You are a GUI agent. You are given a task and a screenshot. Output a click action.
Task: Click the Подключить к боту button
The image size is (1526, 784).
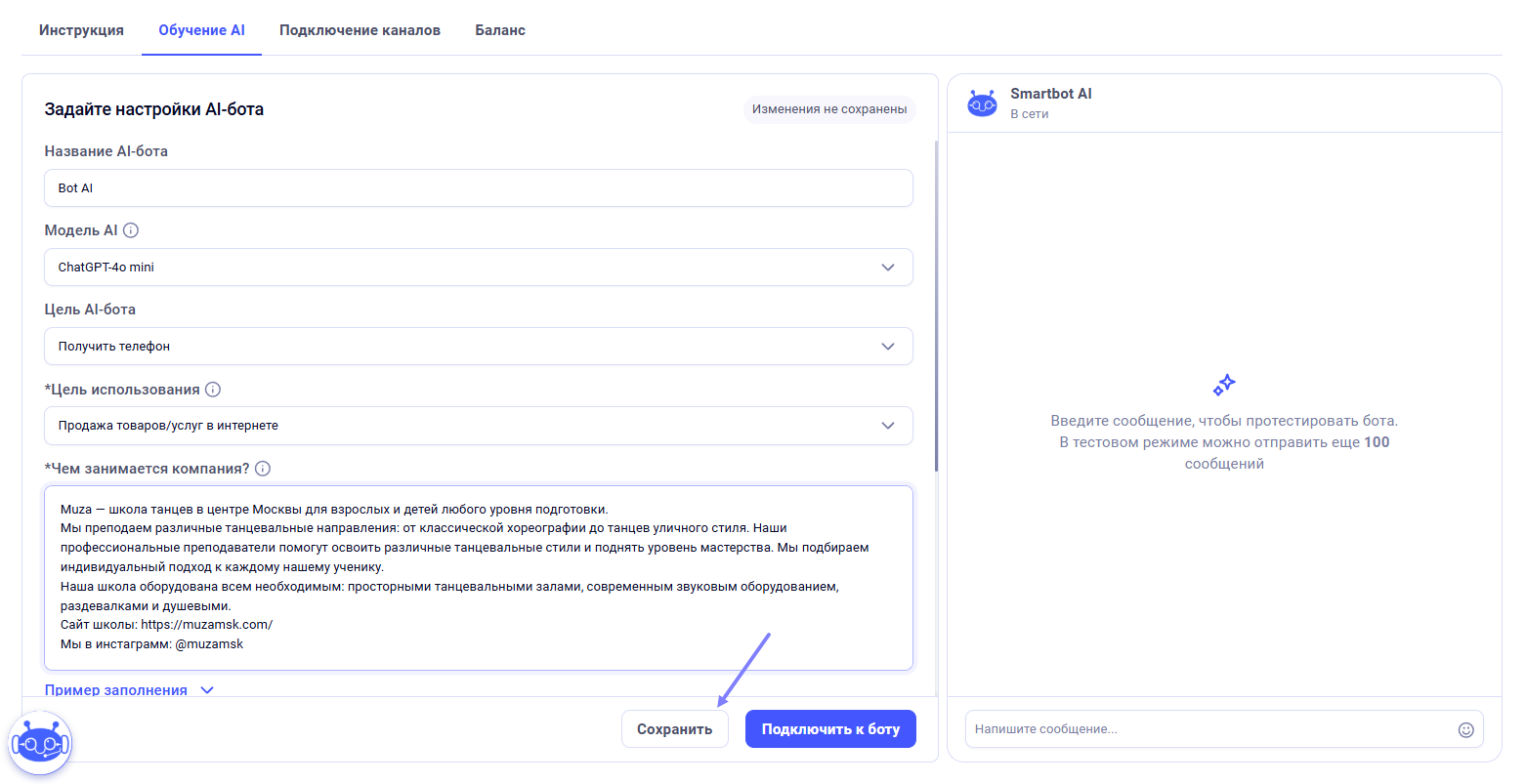pyautogui.click(x=830, y=729)
